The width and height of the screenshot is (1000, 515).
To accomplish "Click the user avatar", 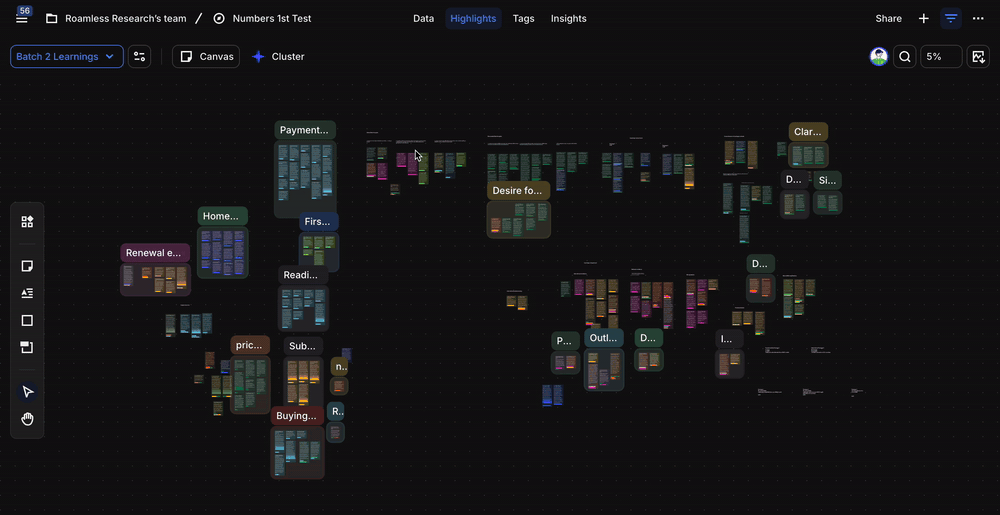I will pyautogui.click(x=879, y=57).
